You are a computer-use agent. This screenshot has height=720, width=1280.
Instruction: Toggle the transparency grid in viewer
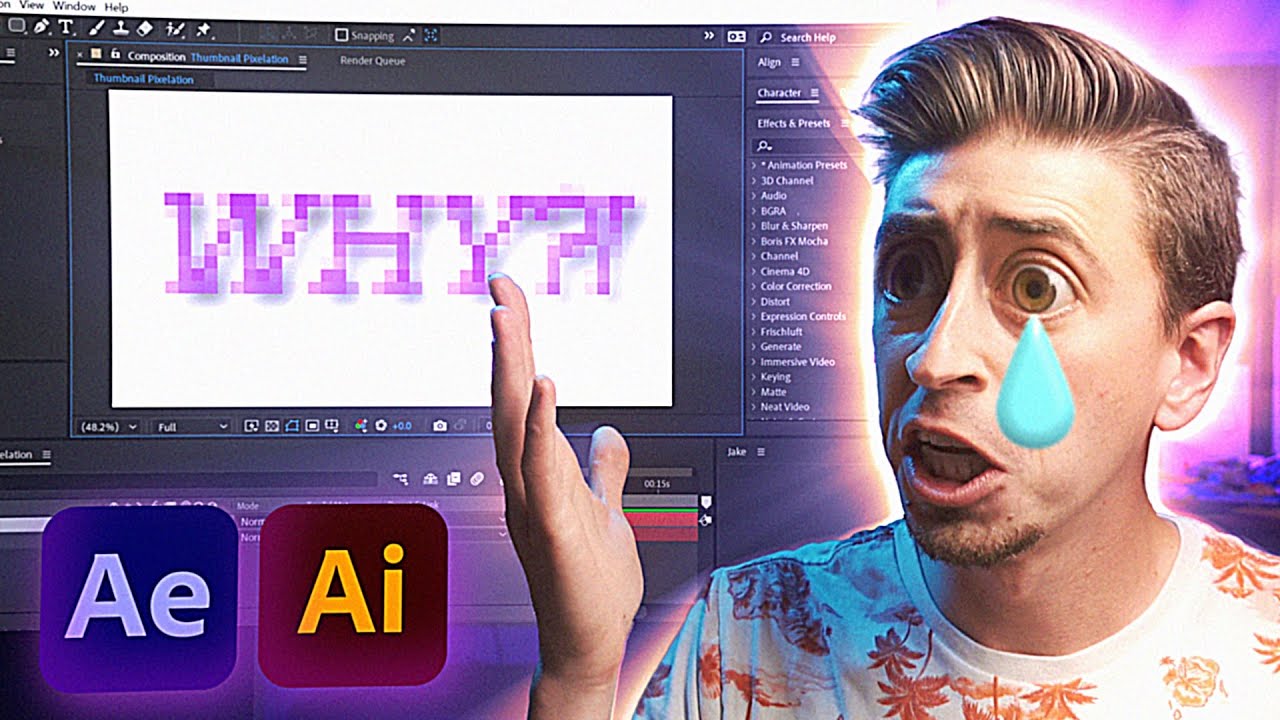[271, 426]
